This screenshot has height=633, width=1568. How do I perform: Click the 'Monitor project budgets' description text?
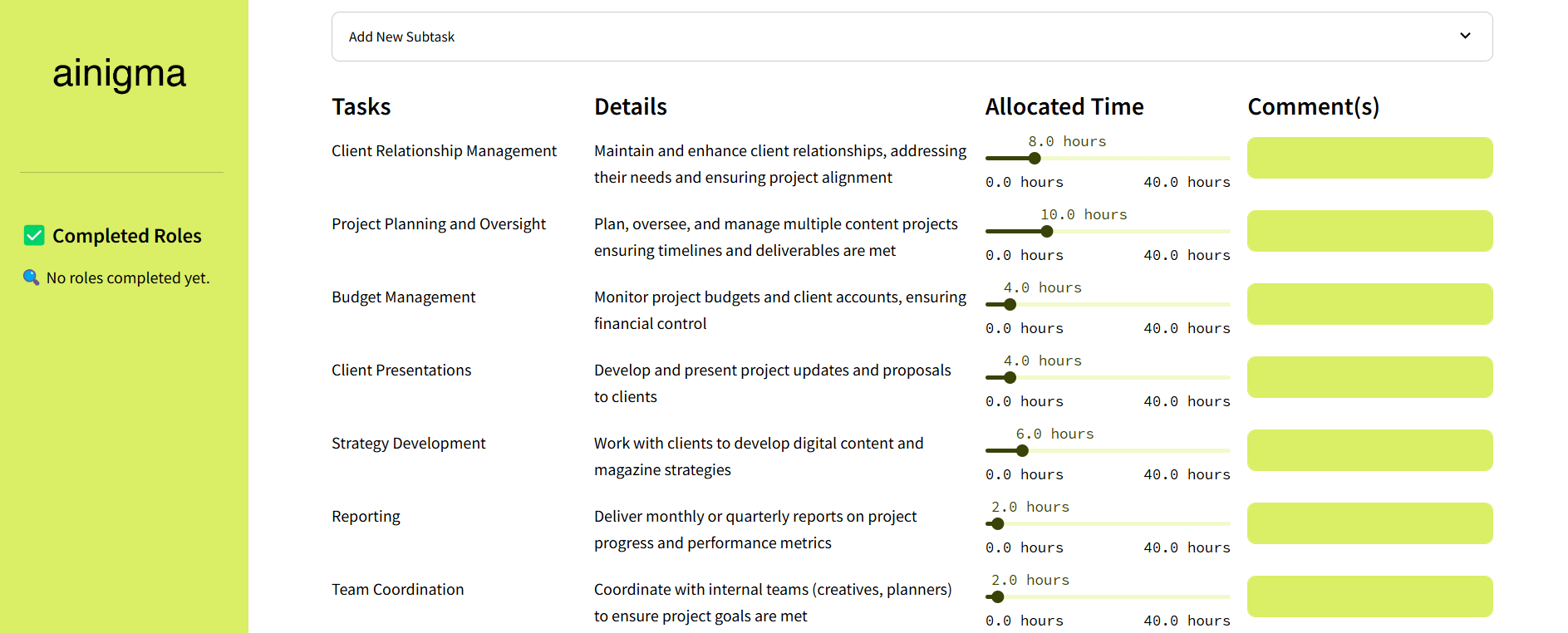point(780,310)
